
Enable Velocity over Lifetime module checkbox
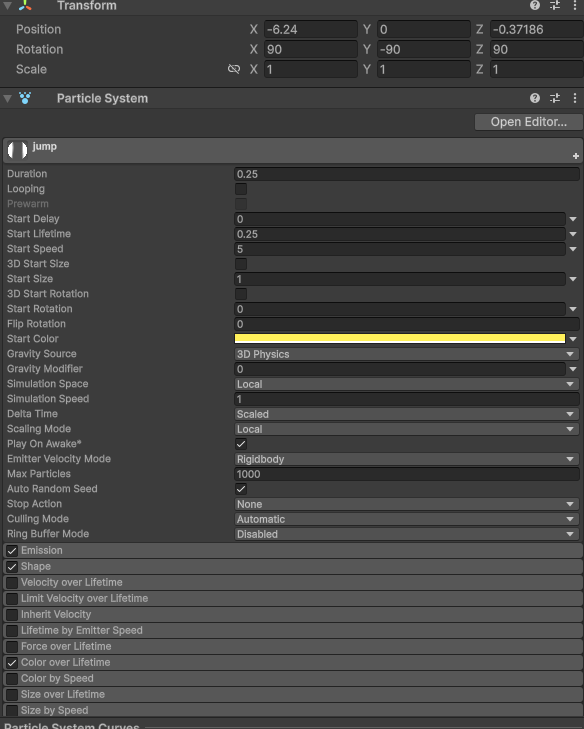(x=12, y=583)
